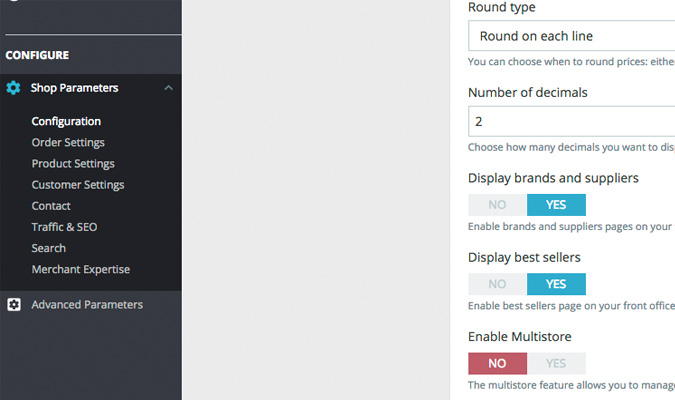Set Display brands and suppliers to NO
The width and height of the screenshot is (675, 400).
[497, 205]
